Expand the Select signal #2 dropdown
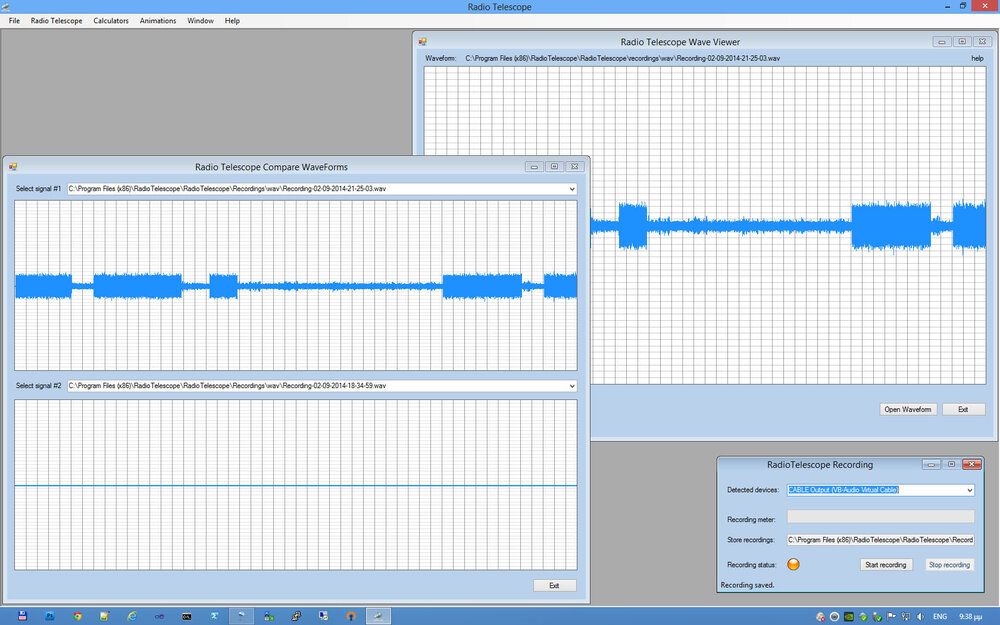 (x=571, y=385)
